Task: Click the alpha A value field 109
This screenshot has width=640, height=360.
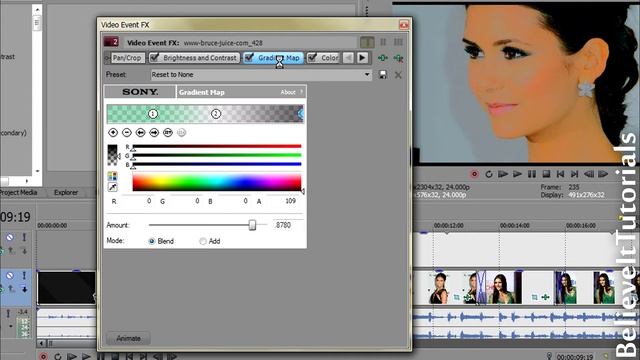Action: pyautogui.click(x=283, y=201)
